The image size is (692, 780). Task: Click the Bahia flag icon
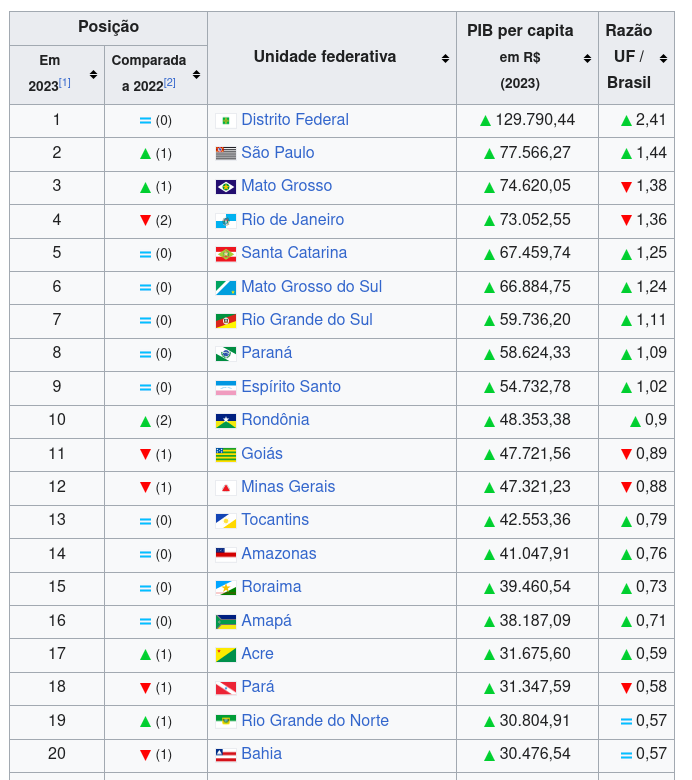point(225,755)
